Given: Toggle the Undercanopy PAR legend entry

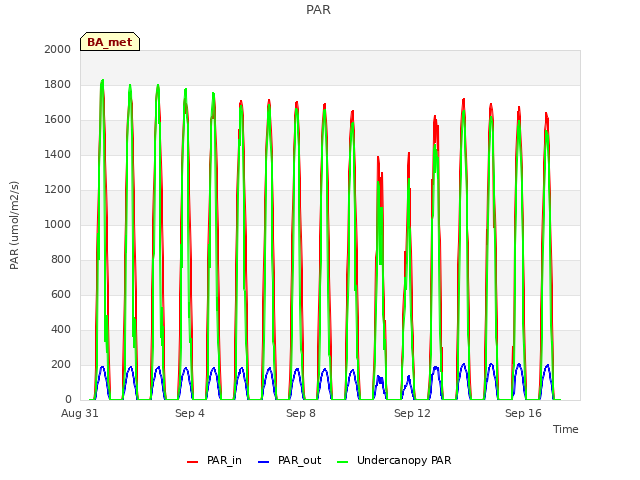Looking at the screenshot, I should [394, 460].
